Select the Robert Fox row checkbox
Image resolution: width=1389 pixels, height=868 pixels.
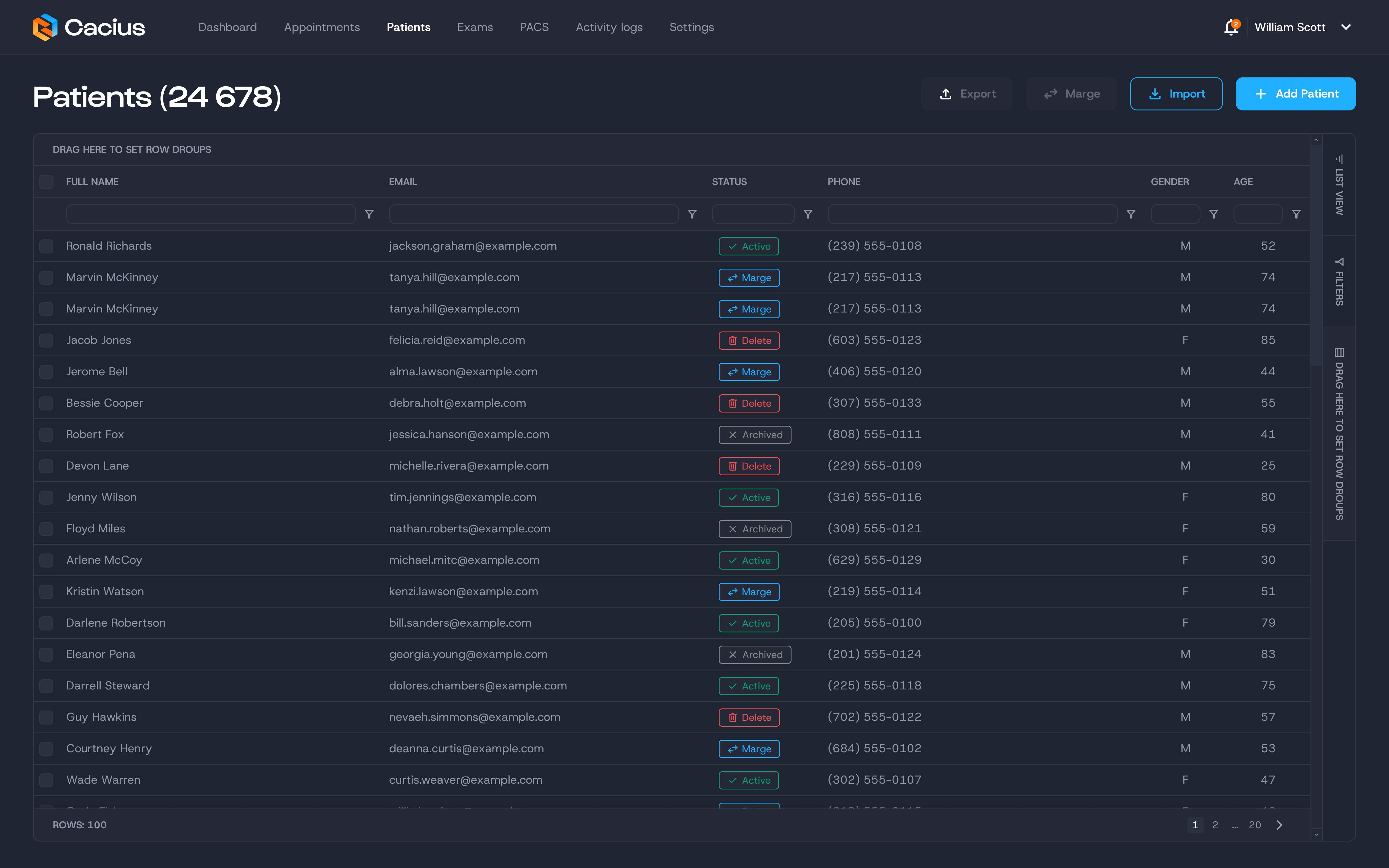pos(47,435)
